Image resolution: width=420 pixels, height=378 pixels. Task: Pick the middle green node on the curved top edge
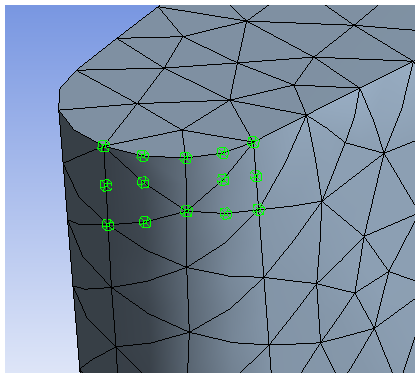coord(186,158)
